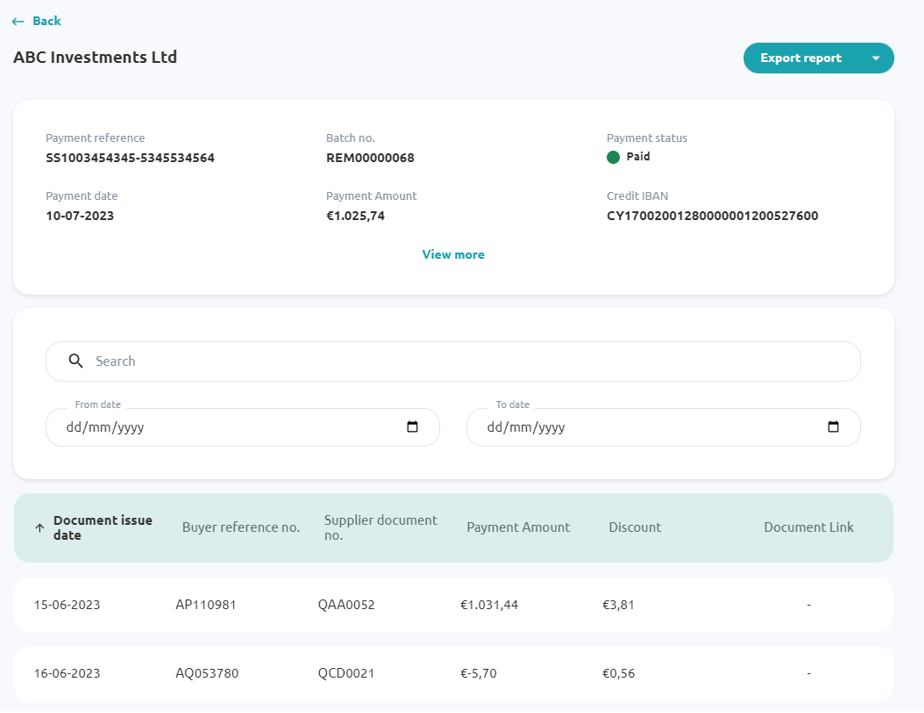
Task: Click the Buyer reference no. column header
Action: click(x=241, y=527)
